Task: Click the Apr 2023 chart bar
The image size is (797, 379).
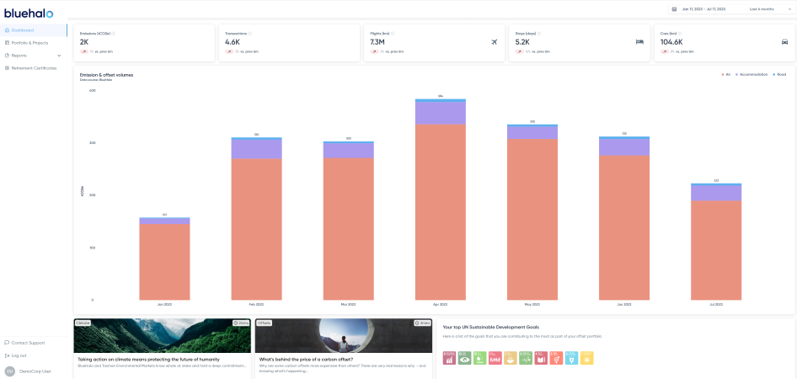Action: click(440, 199)
